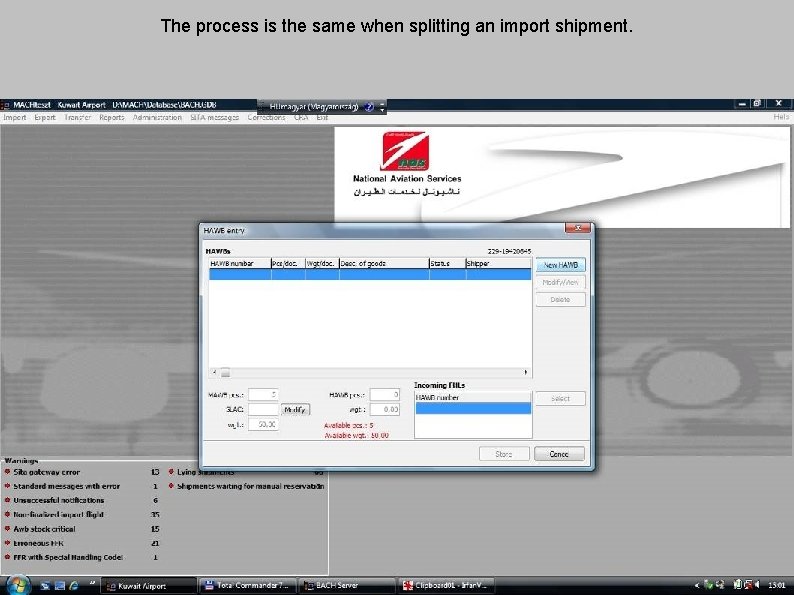Click the MAWB pcs field

click(x=263, y=394)
